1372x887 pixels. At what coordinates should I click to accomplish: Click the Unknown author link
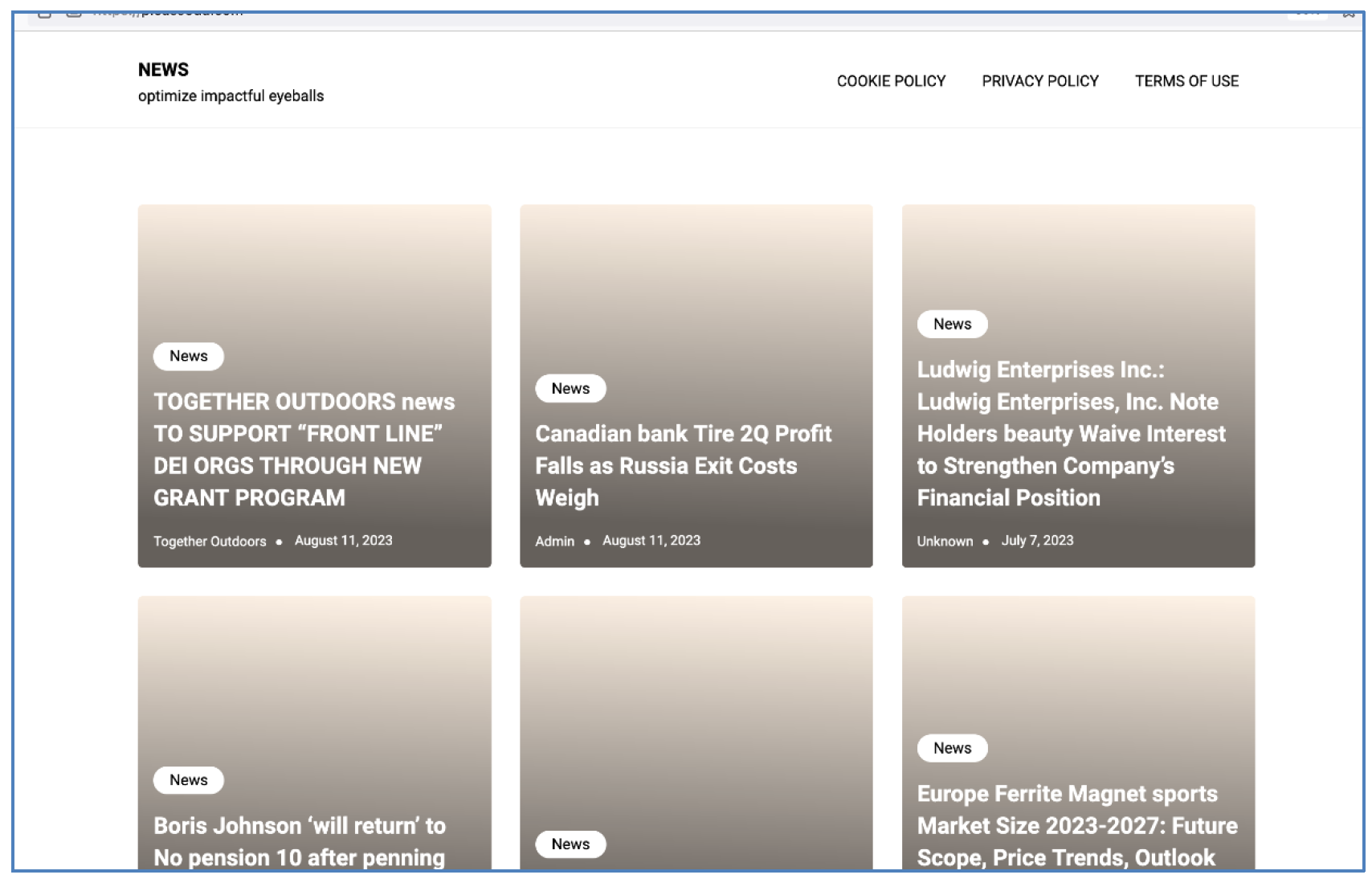[945, 542]
